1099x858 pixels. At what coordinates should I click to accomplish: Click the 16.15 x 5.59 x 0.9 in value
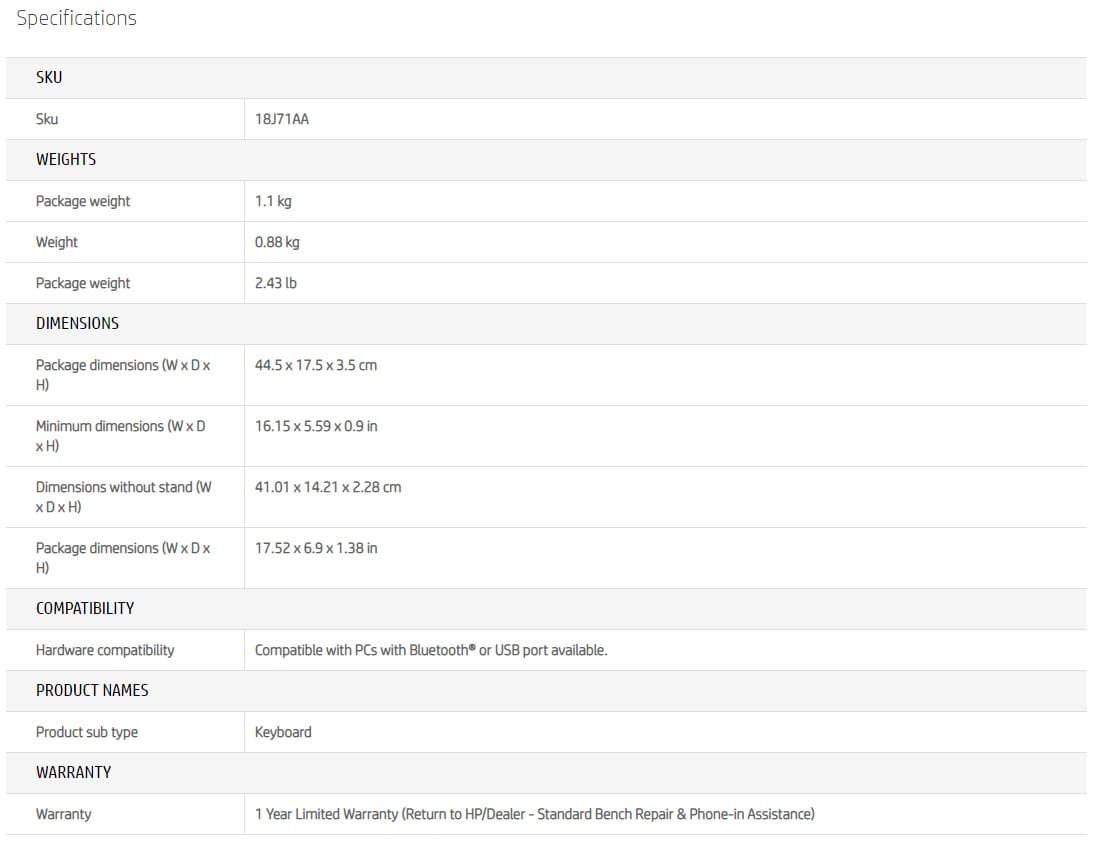coord(316,426)
